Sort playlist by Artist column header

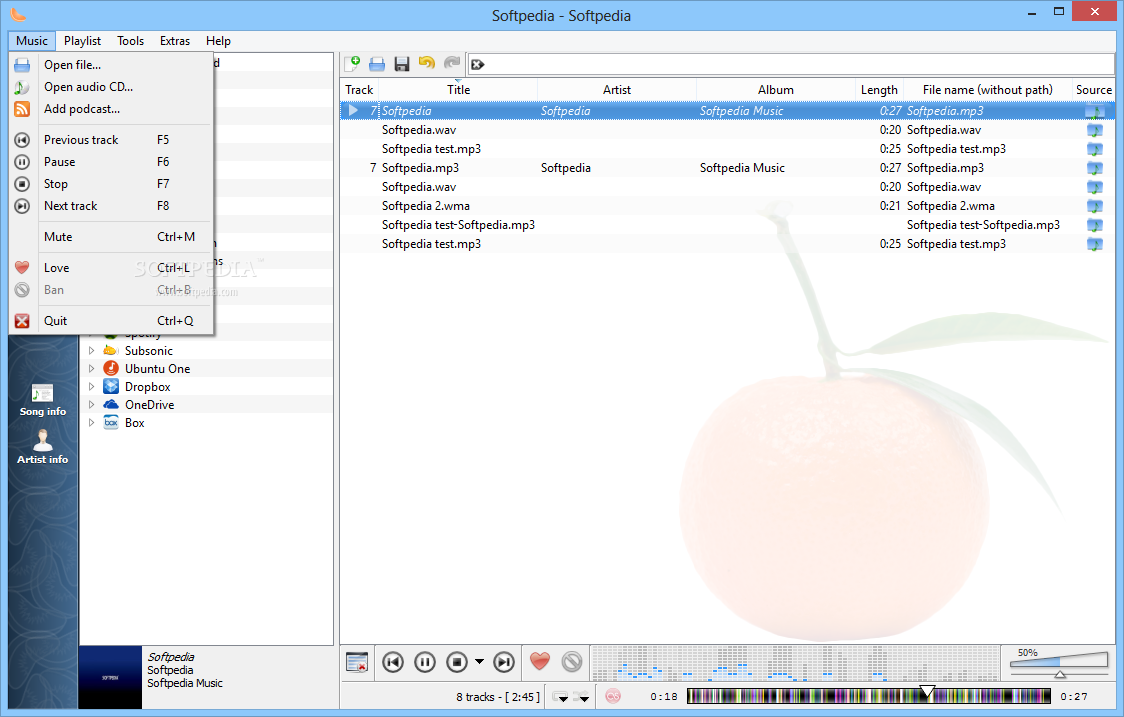616,90
